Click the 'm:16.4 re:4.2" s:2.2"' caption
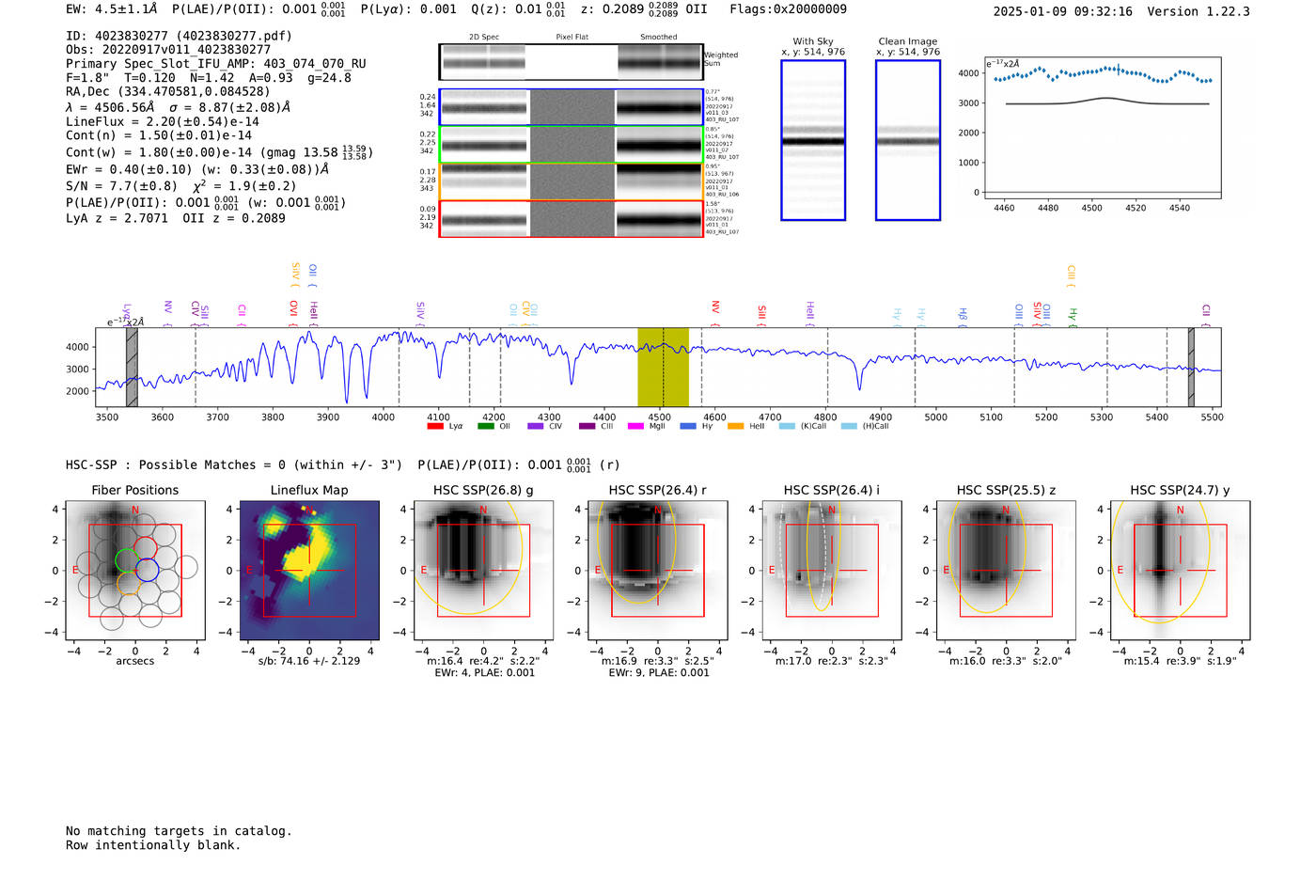Image resolution: width=1316 pixels, height=896 pixels. tap(483, 661)
